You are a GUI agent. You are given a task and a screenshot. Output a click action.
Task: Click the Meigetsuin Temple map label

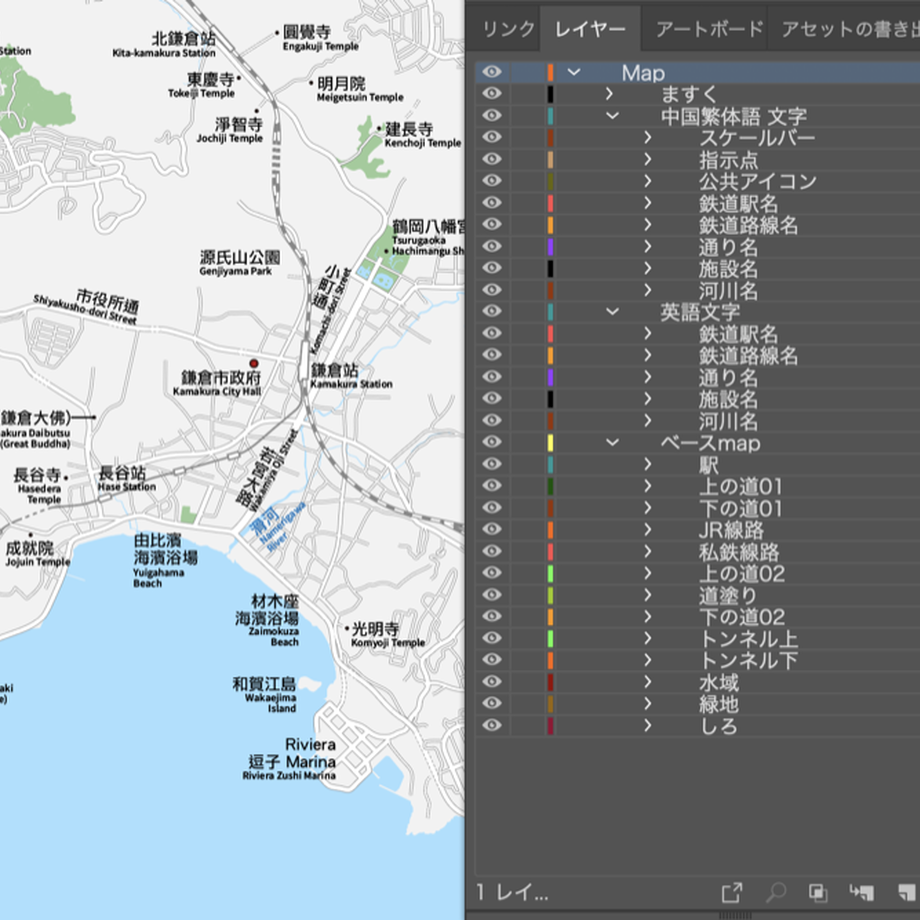tap(360, 97)
